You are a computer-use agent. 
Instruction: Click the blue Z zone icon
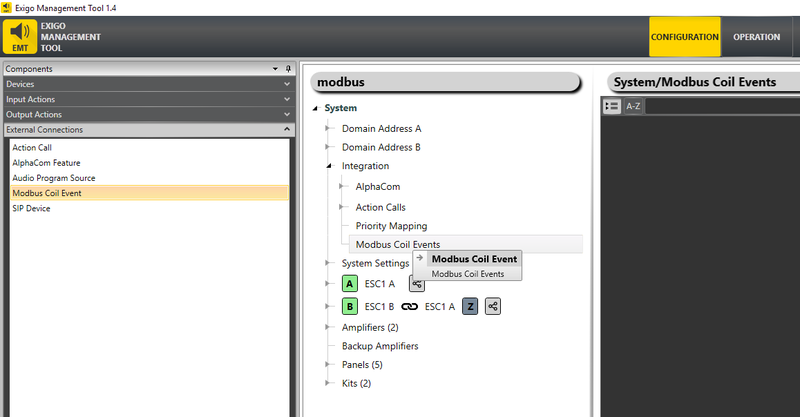point(470,307)
